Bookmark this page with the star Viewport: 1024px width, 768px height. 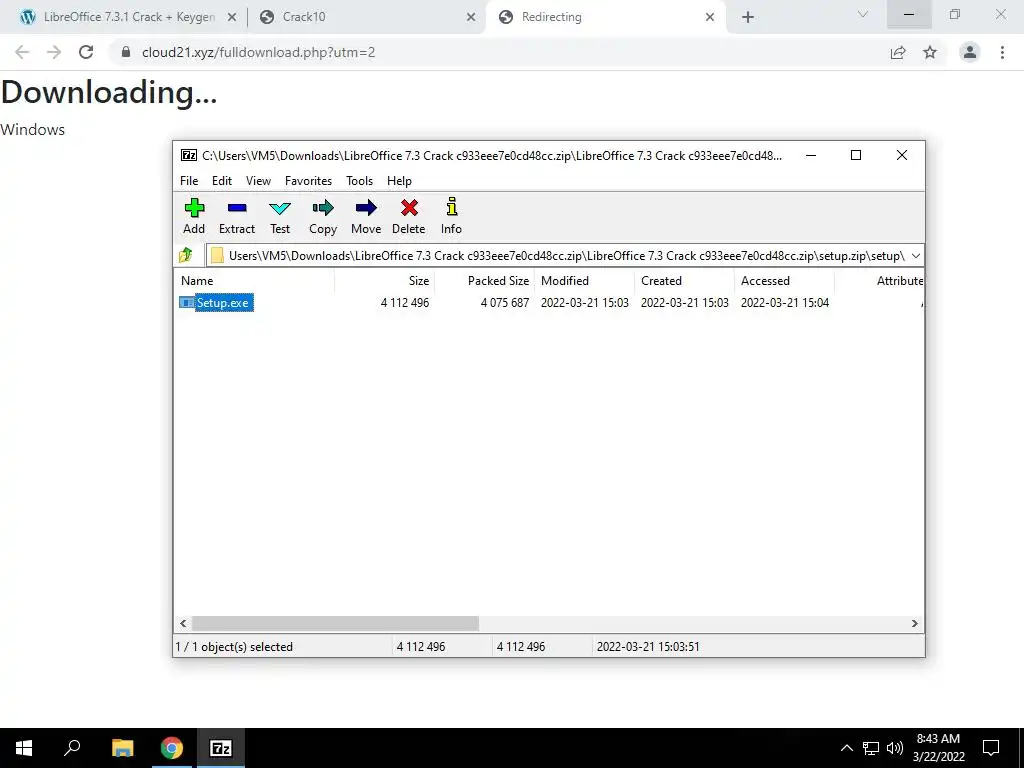[x=930, y=52]
